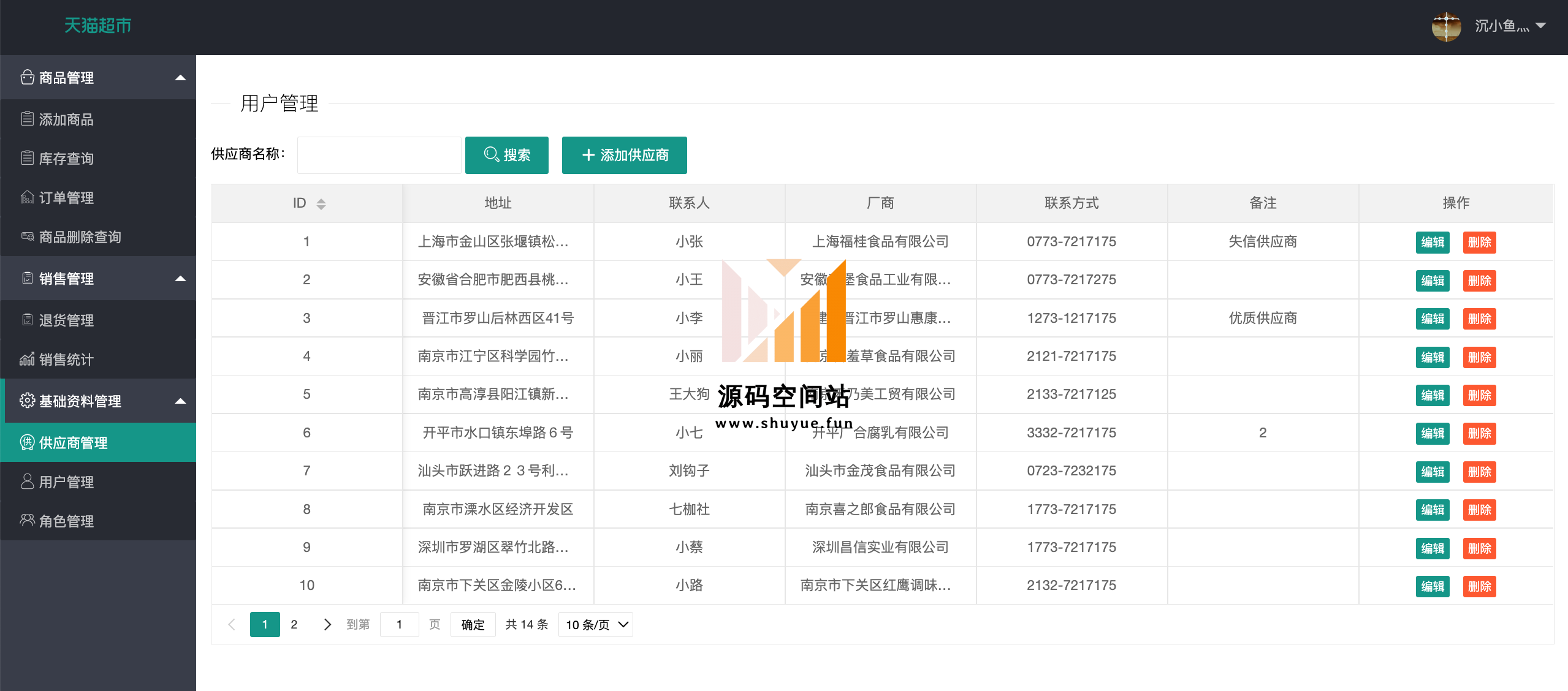Open 库存查询 in the sidebar
The width and height of the screenshot is (1568, 691).
click(x=98, y=158)
